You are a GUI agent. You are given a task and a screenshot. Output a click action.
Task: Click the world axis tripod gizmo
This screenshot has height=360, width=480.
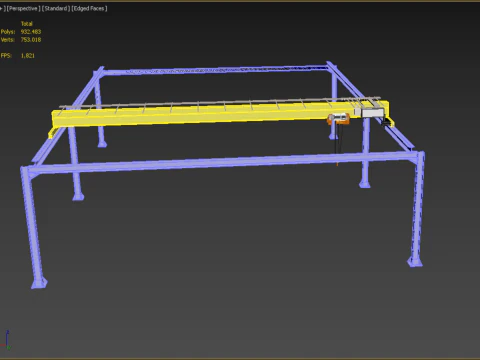point(7,340)
